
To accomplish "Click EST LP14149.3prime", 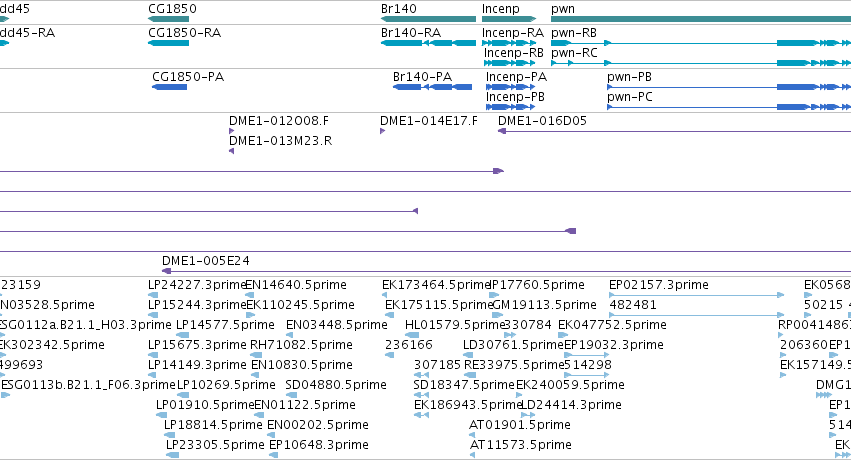I will pyautogui.click(x=197, y=365).
